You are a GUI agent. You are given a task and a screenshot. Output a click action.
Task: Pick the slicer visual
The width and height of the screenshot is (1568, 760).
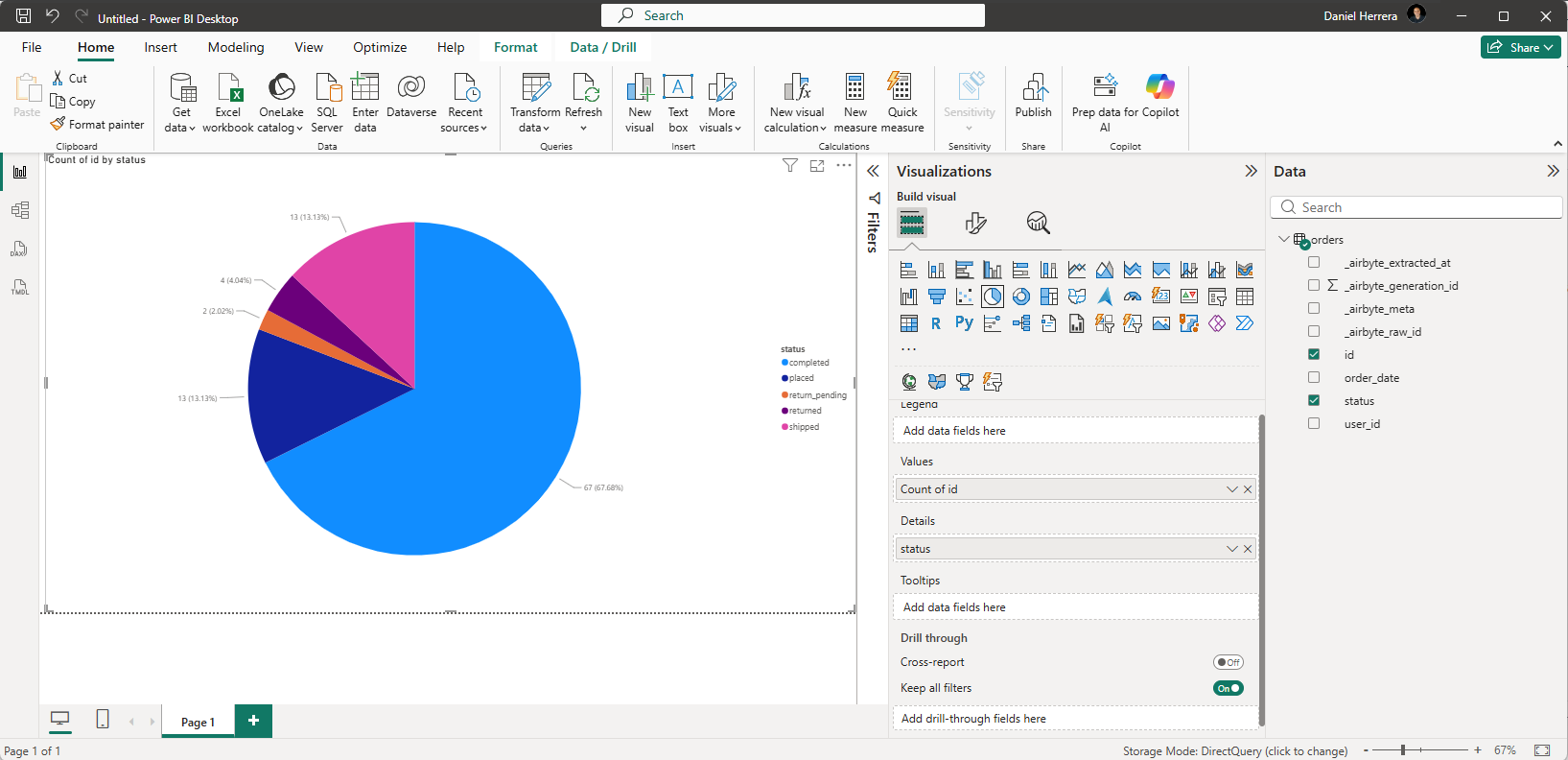pos(1217,297)
